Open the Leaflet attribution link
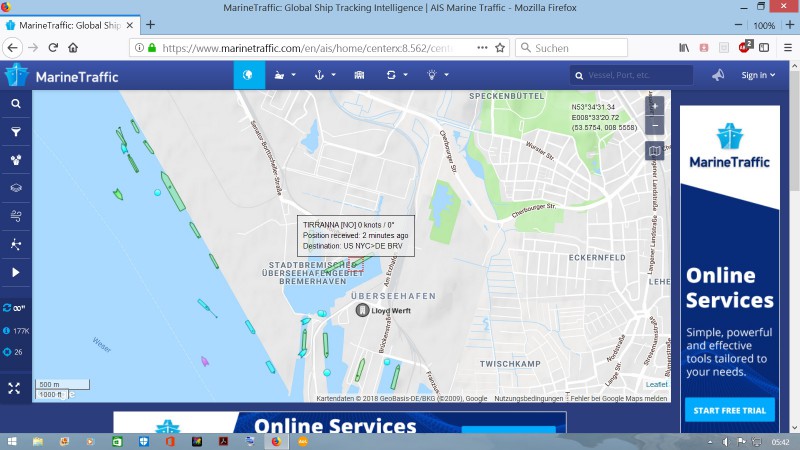 pyautogui.click(x=656, y=385)
